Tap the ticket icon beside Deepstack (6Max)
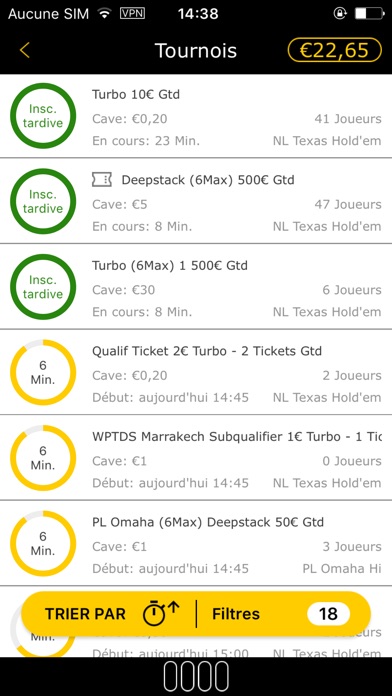The image size is (392, 696). [102, 180]
